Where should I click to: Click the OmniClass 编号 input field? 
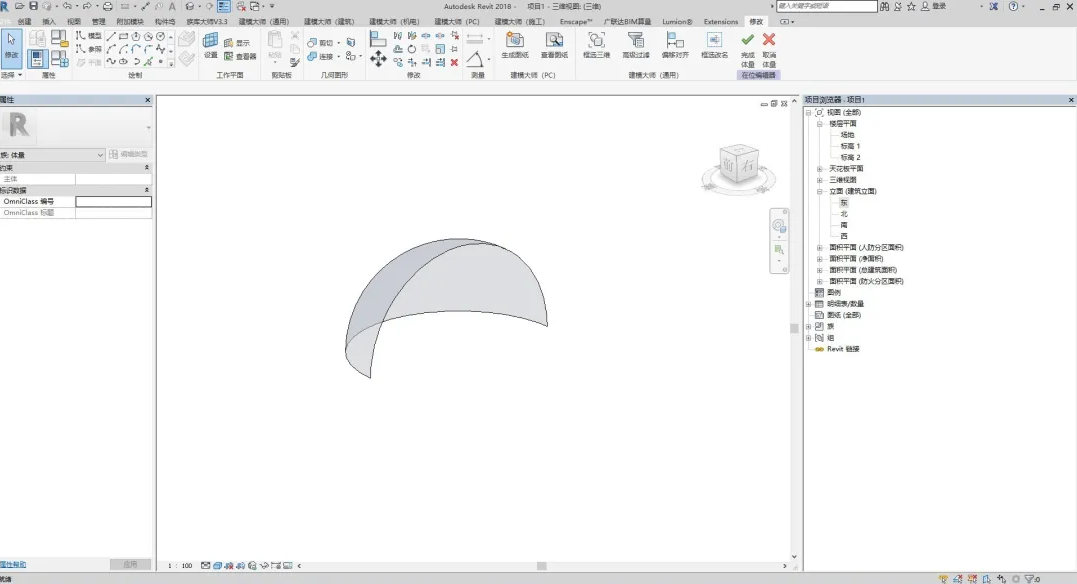tap(113, 201)
